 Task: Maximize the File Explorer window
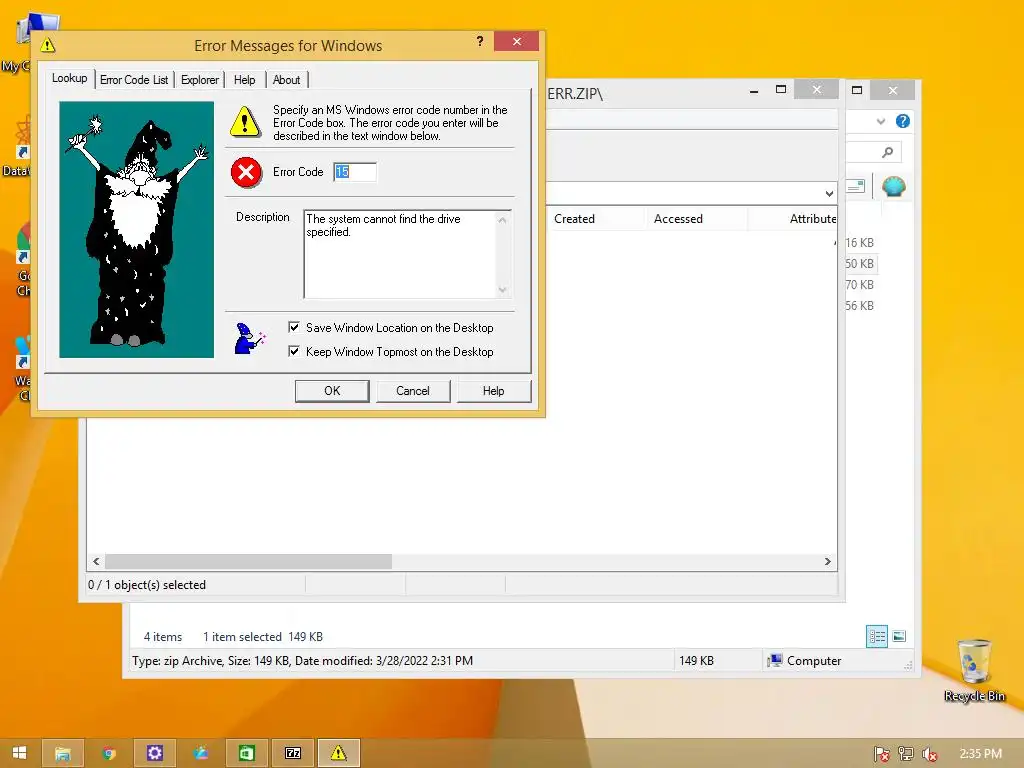click(857, 90)
